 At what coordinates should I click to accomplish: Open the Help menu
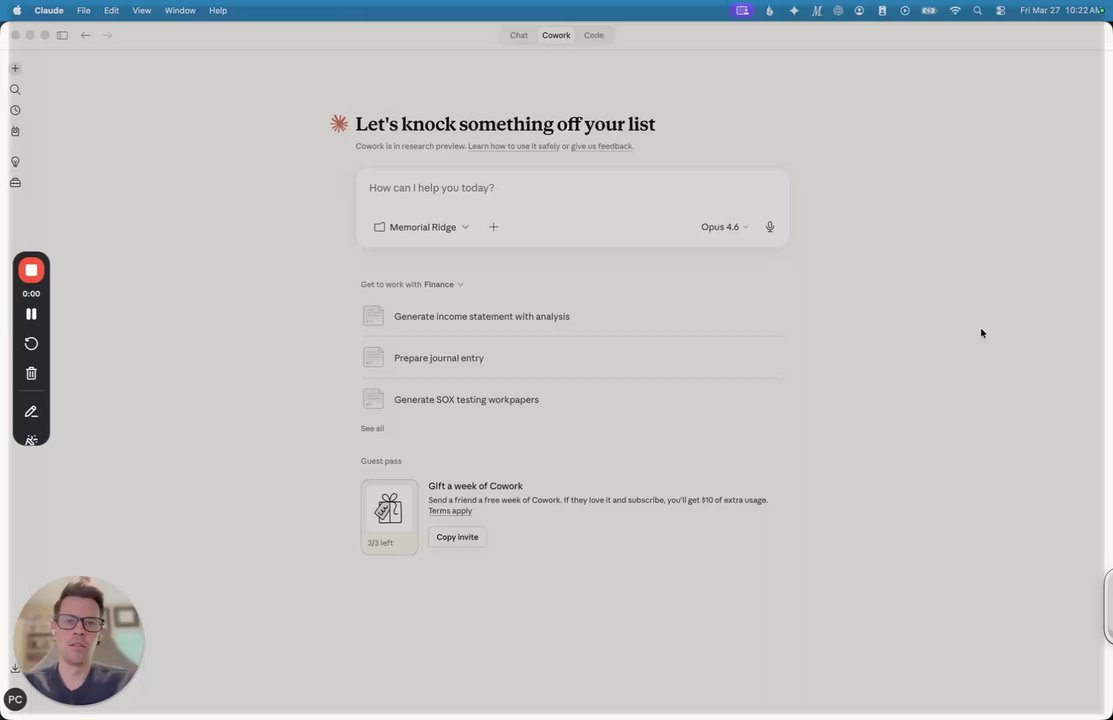(x=218, y=11)
